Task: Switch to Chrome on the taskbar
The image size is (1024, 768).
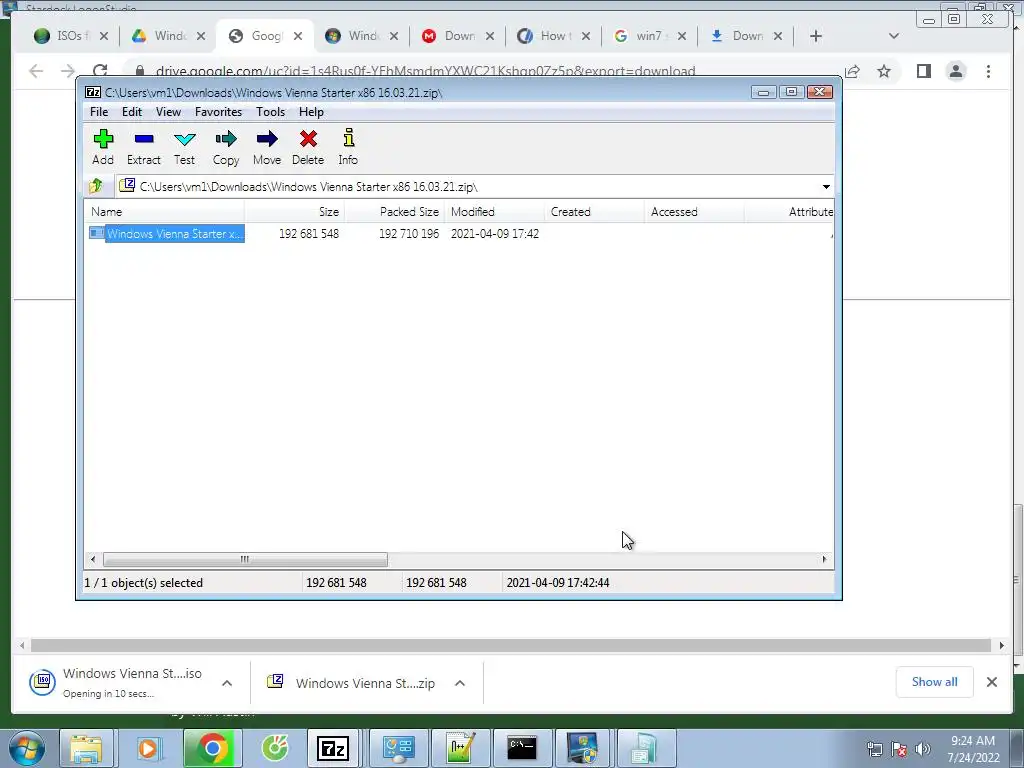Action: pyautogui.click(x=212, y=748)
